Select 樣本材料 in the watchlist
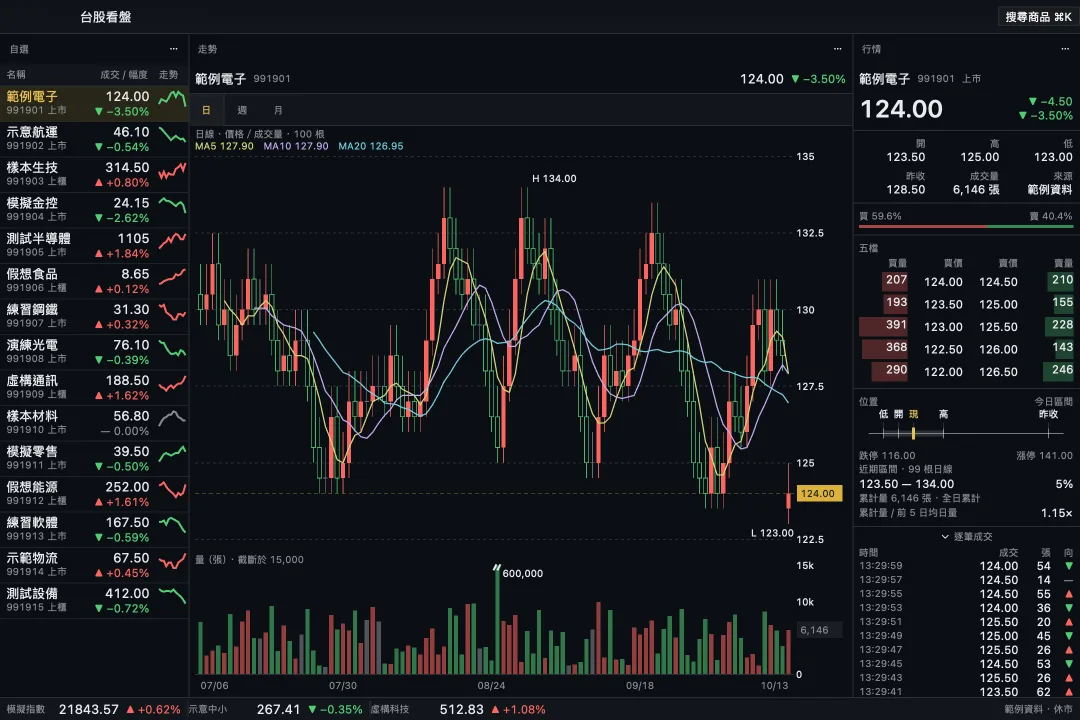The height and width of the screenshot is (720, 1080). click(x=94, y=423)
